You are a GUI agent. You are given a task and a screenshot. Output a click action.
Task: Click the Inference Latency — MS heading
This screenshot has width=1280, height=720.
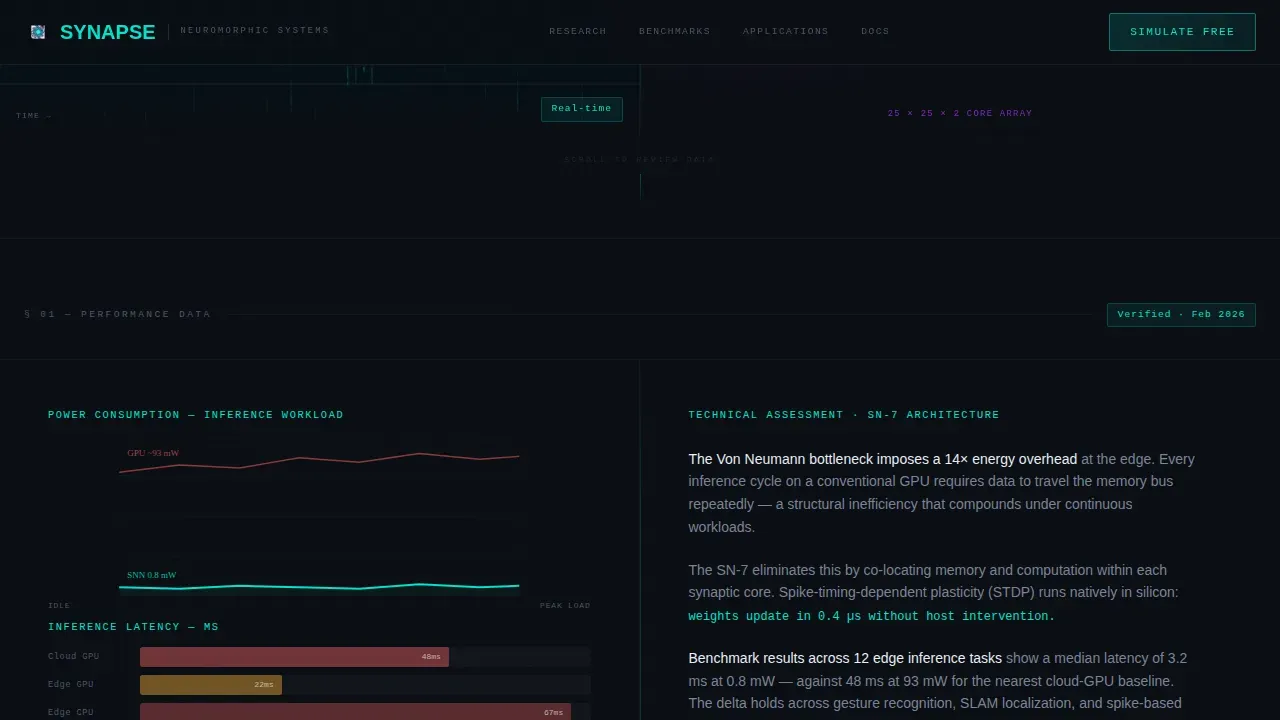(133, 627)
